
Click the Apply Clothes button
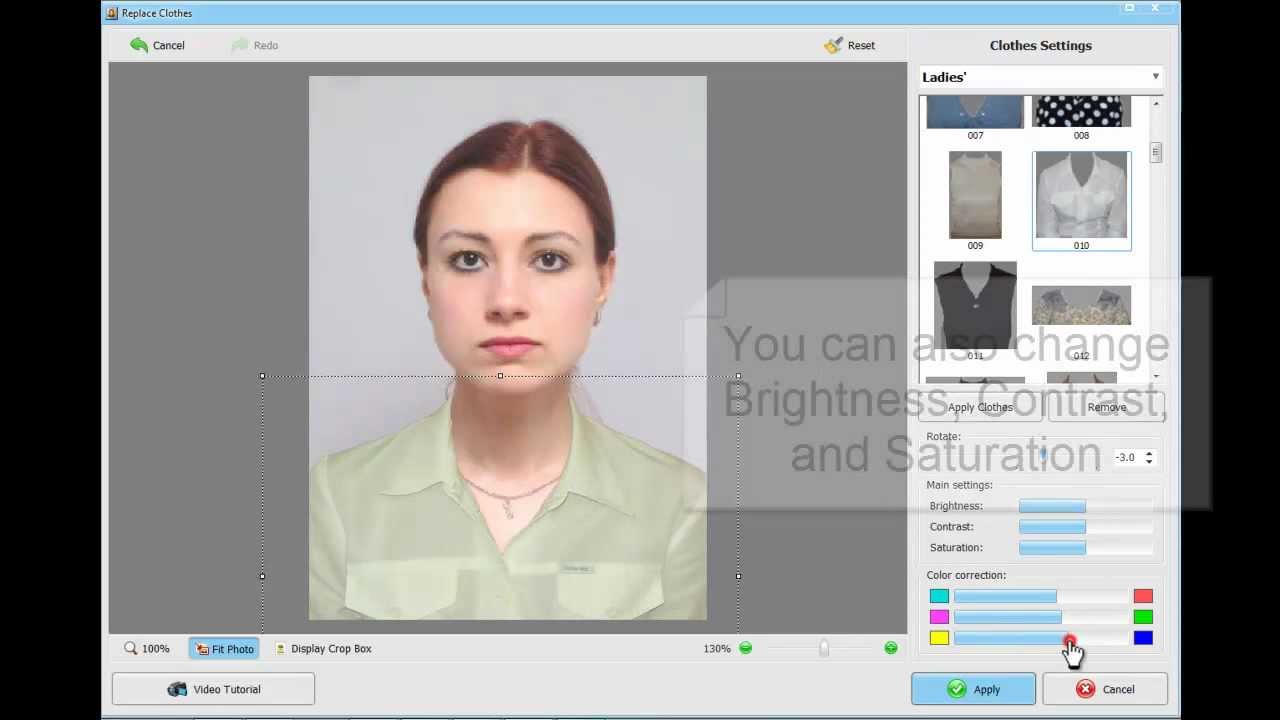click(x=980, y=407)
